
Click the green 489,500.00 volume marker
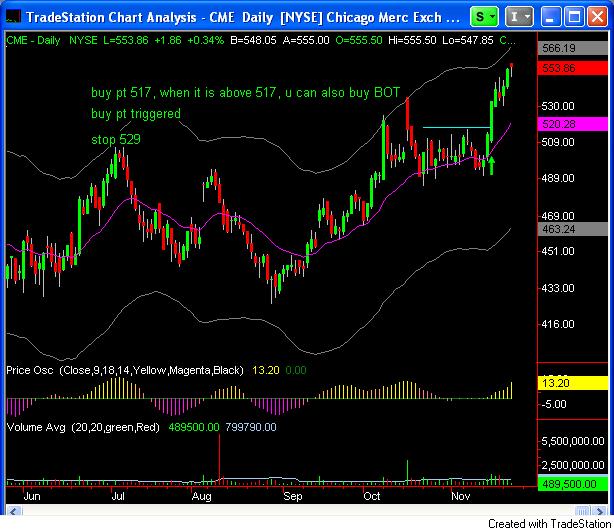(x=572, y=484)
